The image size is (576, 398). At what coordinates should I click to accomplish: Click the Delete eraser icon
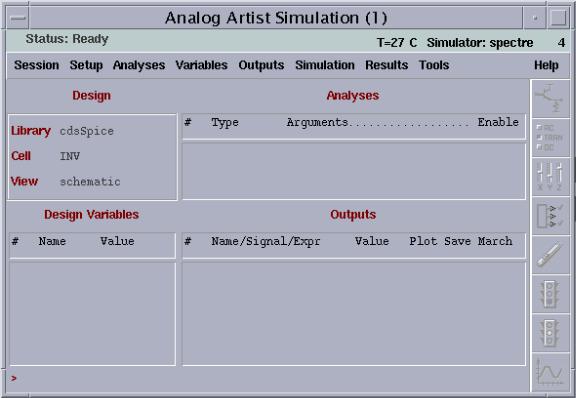[x=550, y=255]
